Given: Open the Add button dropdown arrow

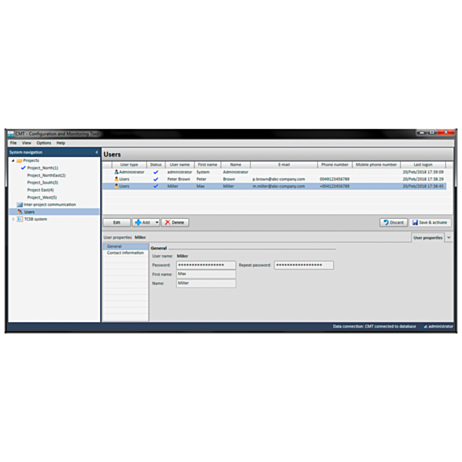Looking at the screenshot, I should pos(157,222).
